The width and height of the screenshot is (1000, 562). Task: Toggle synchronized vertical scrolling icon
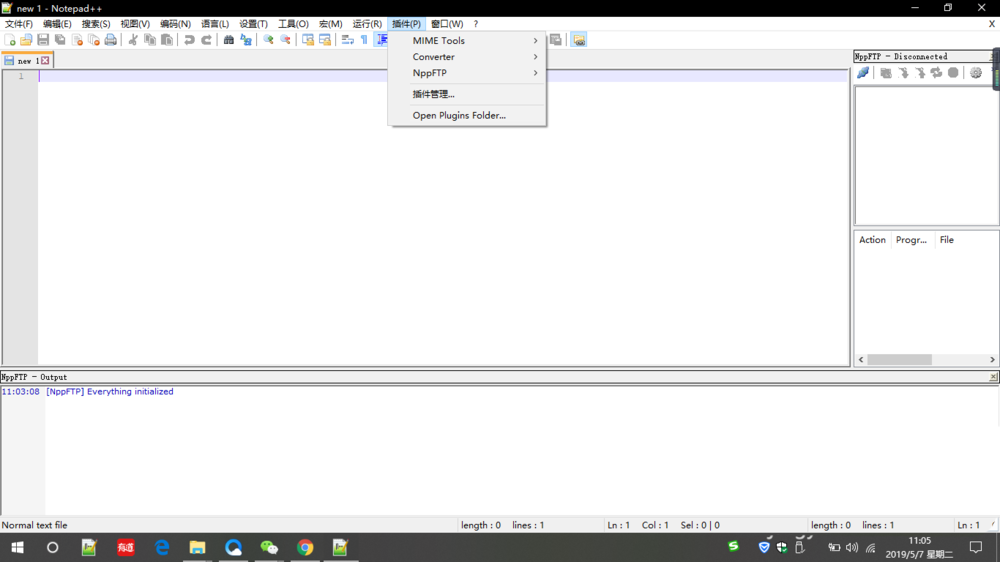[x=308, y=40]
